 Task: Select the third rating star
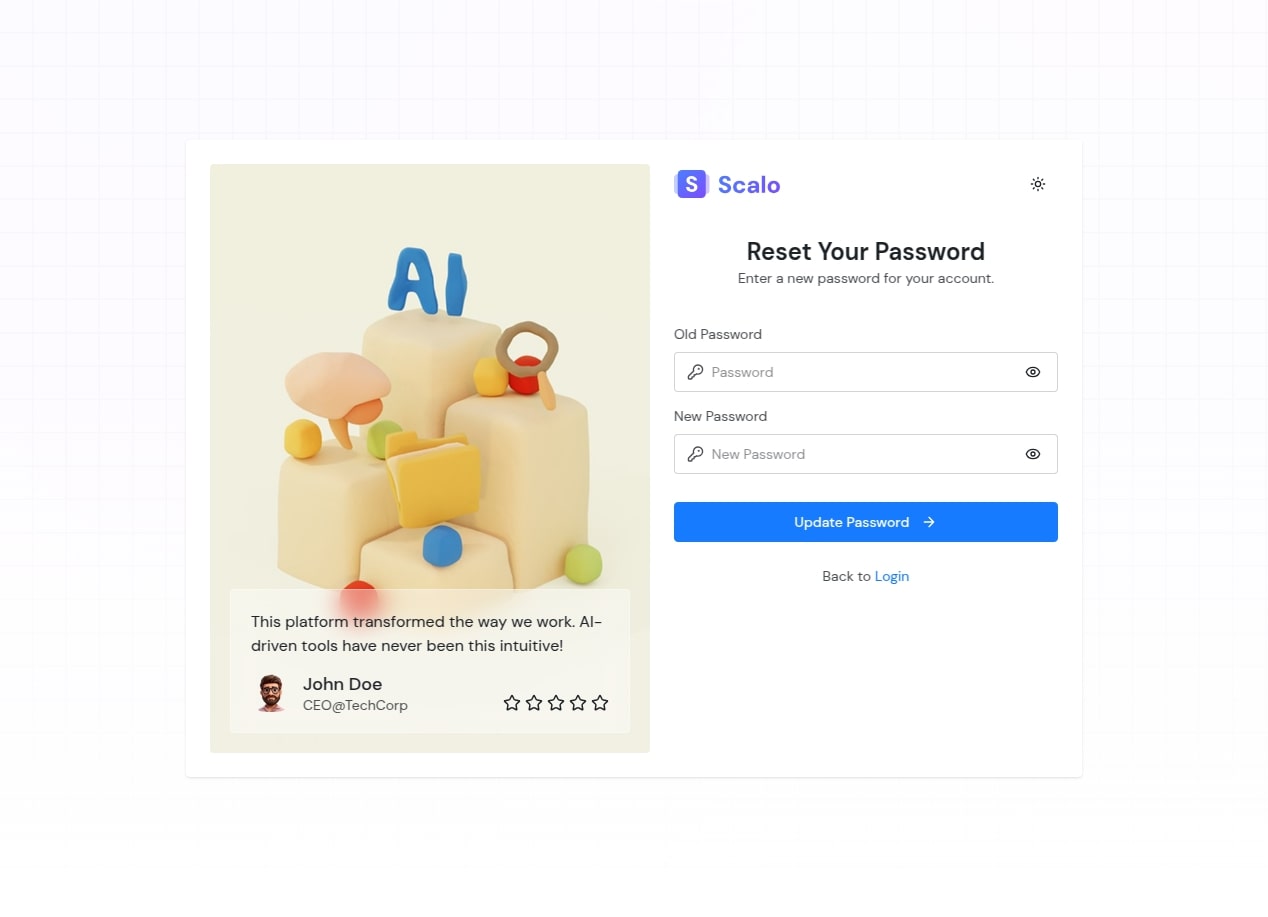556,703
